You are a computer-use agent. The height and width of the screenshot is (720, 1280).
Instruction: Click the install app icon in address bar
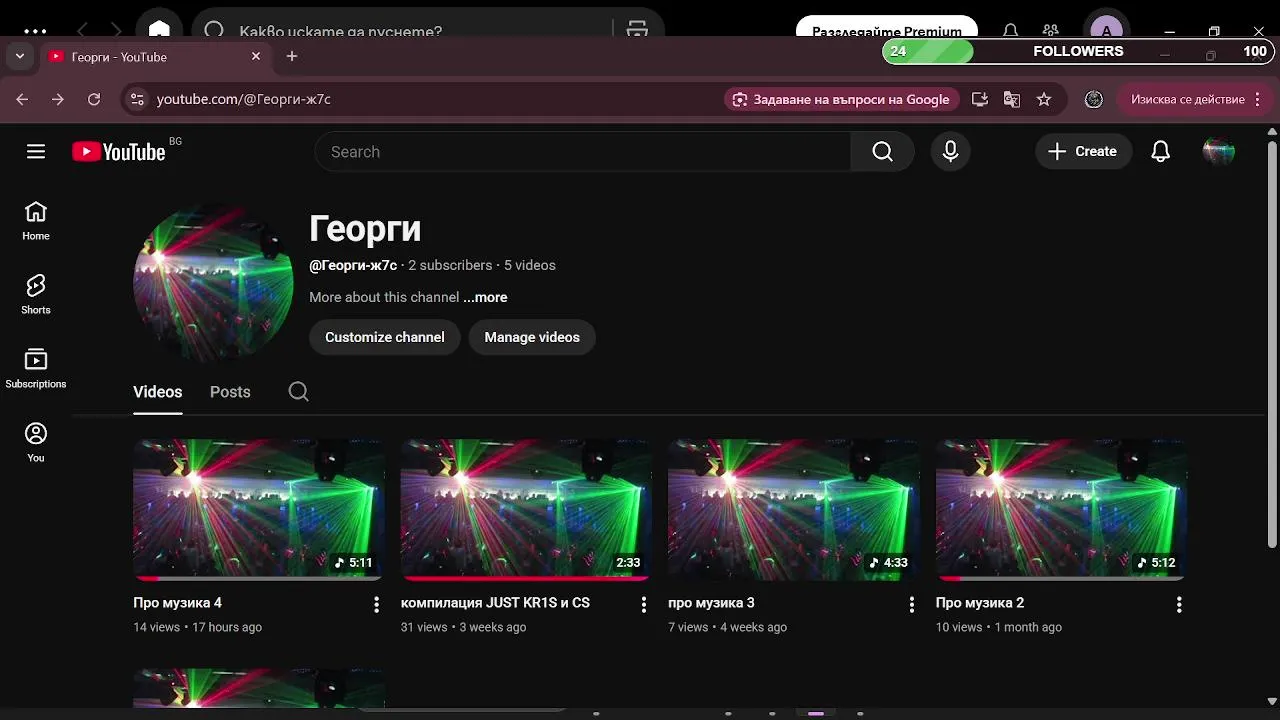(980, 99)
